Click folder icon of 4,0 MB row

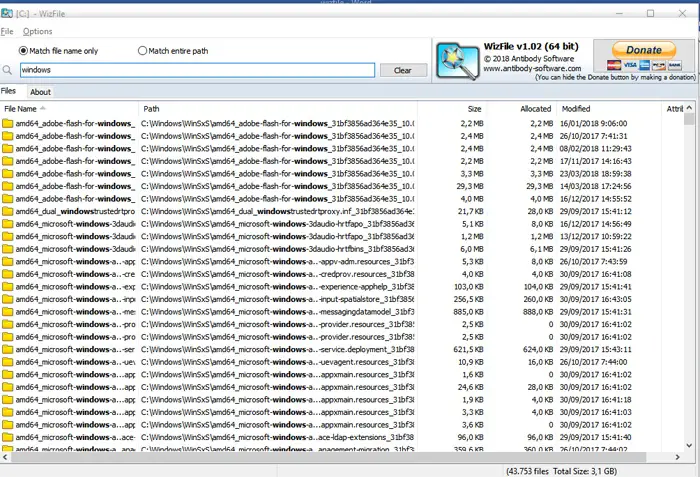coord(8,199)
